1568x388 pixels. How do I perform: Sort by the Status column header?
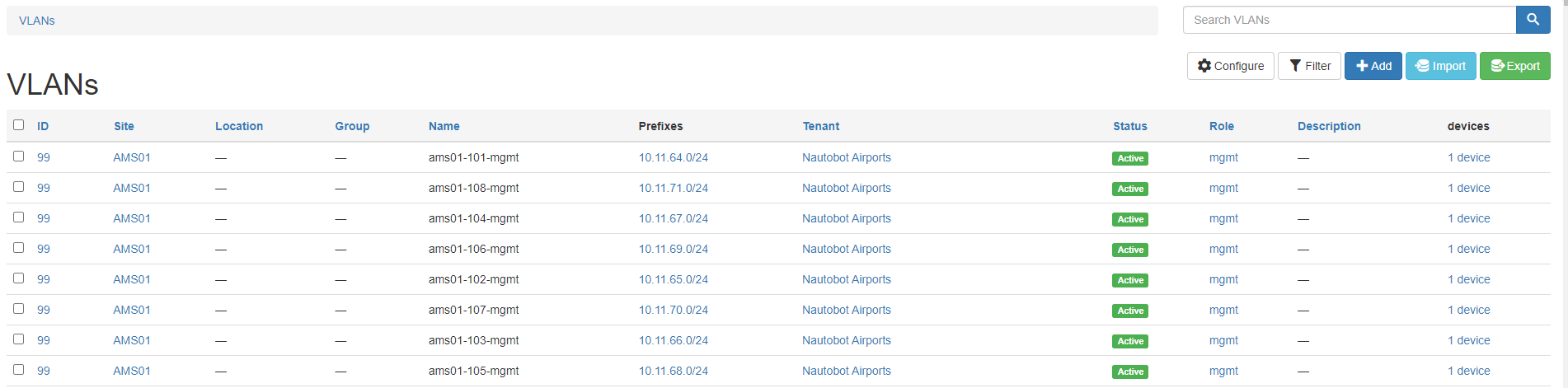click(x=1129, y=126)
